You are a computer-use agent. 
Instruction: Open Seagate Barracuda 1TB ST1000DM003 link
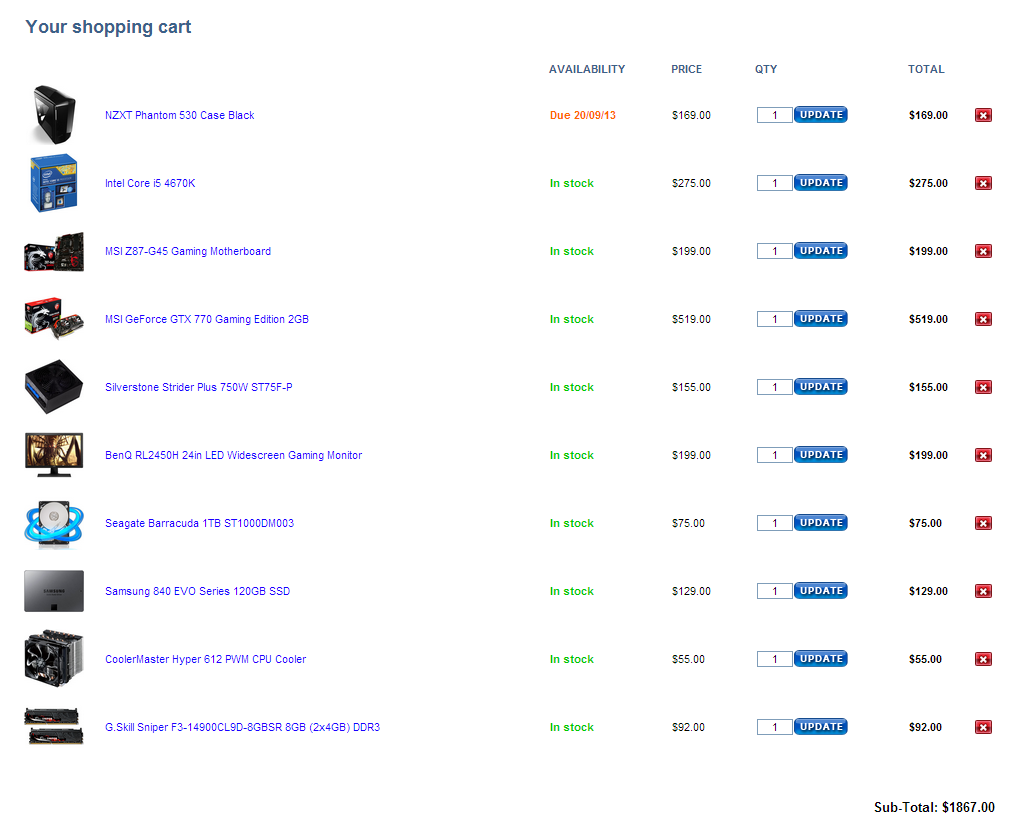(x=199, y=524)
